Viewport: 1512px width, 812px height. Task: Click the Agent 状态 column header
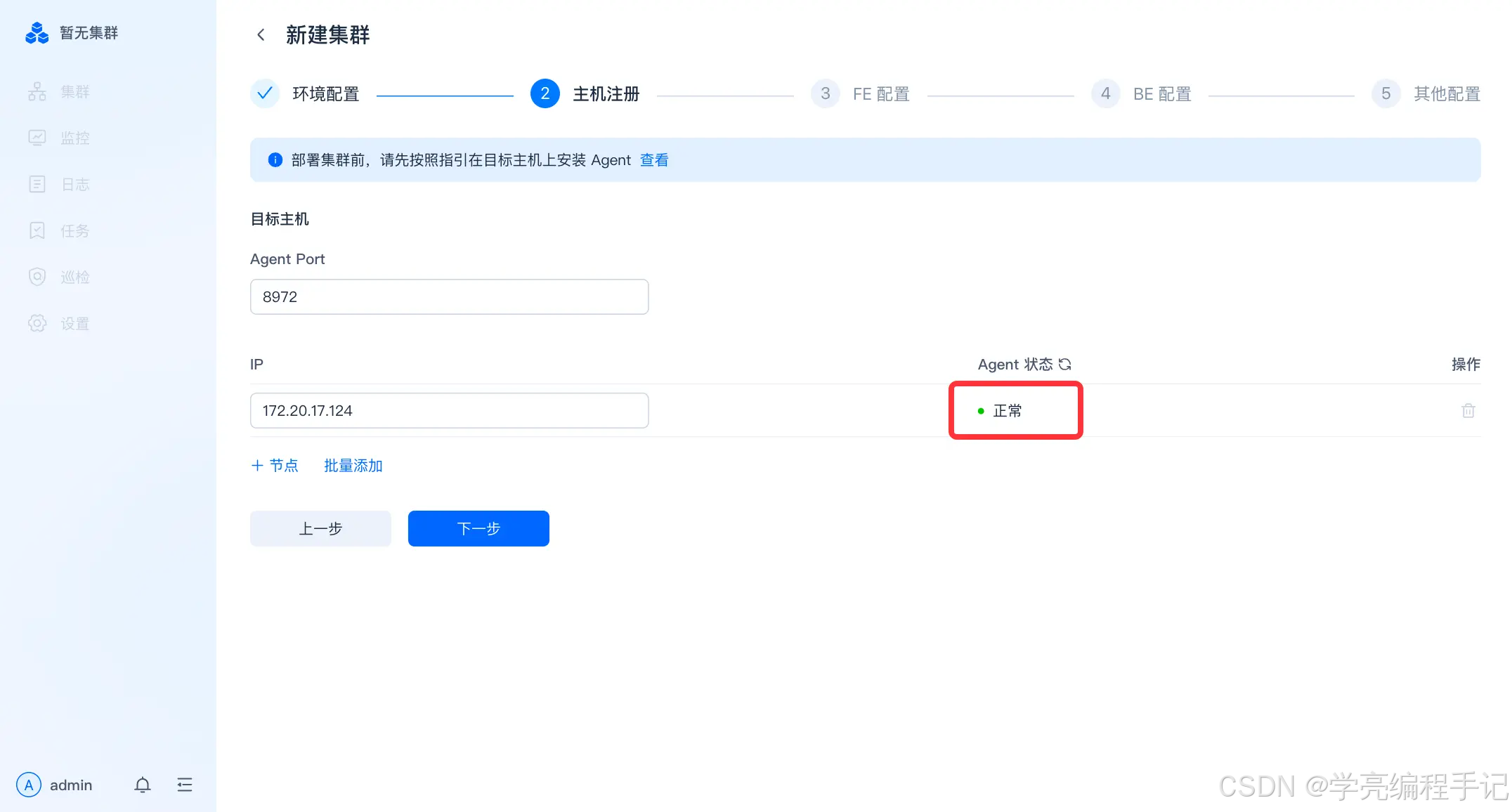click(x=1015, y=365)
